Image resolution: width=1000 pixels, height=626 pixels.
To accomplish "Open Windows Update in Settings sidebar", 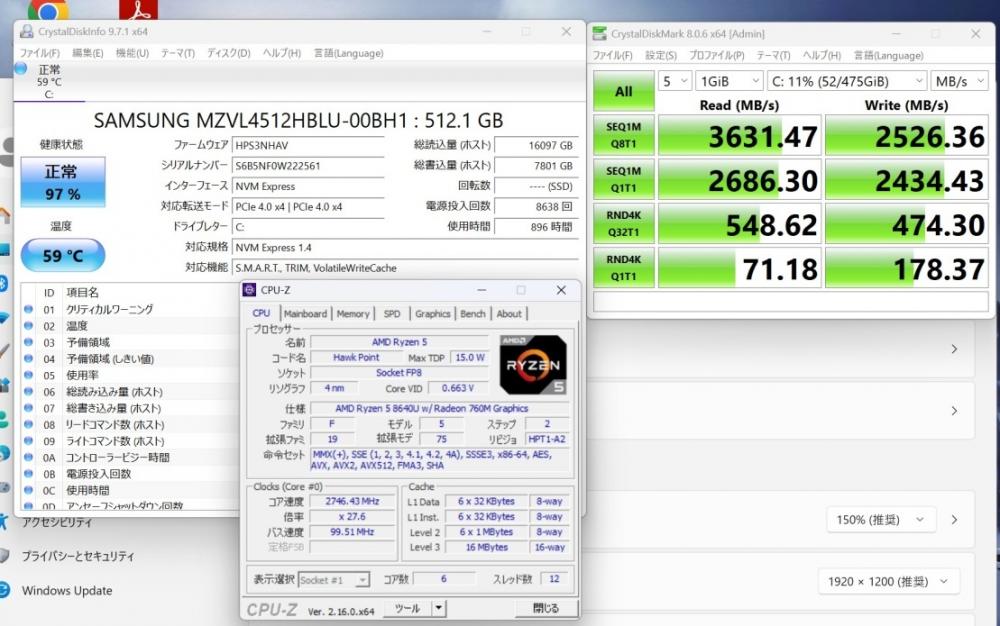I will click(67, 590).
